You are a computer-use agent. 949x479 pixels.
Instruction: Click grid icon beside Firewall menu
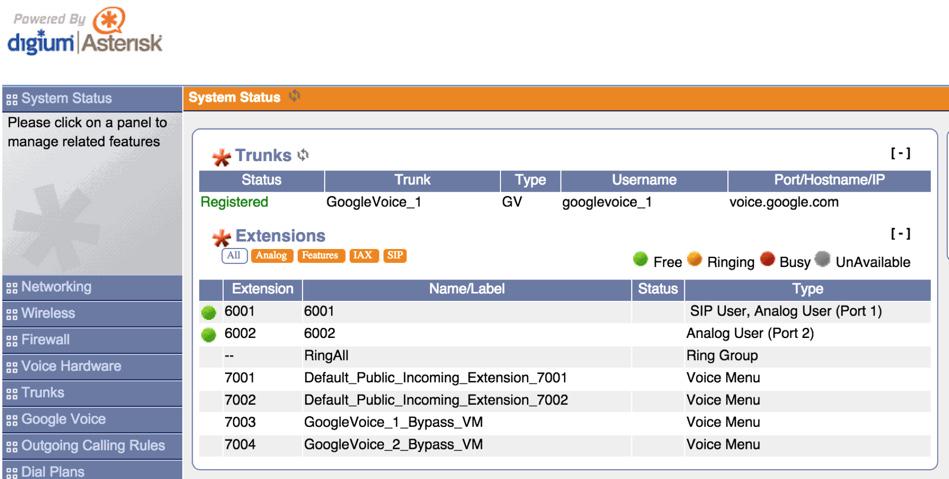pyautogui.click(x=11, y=342)
